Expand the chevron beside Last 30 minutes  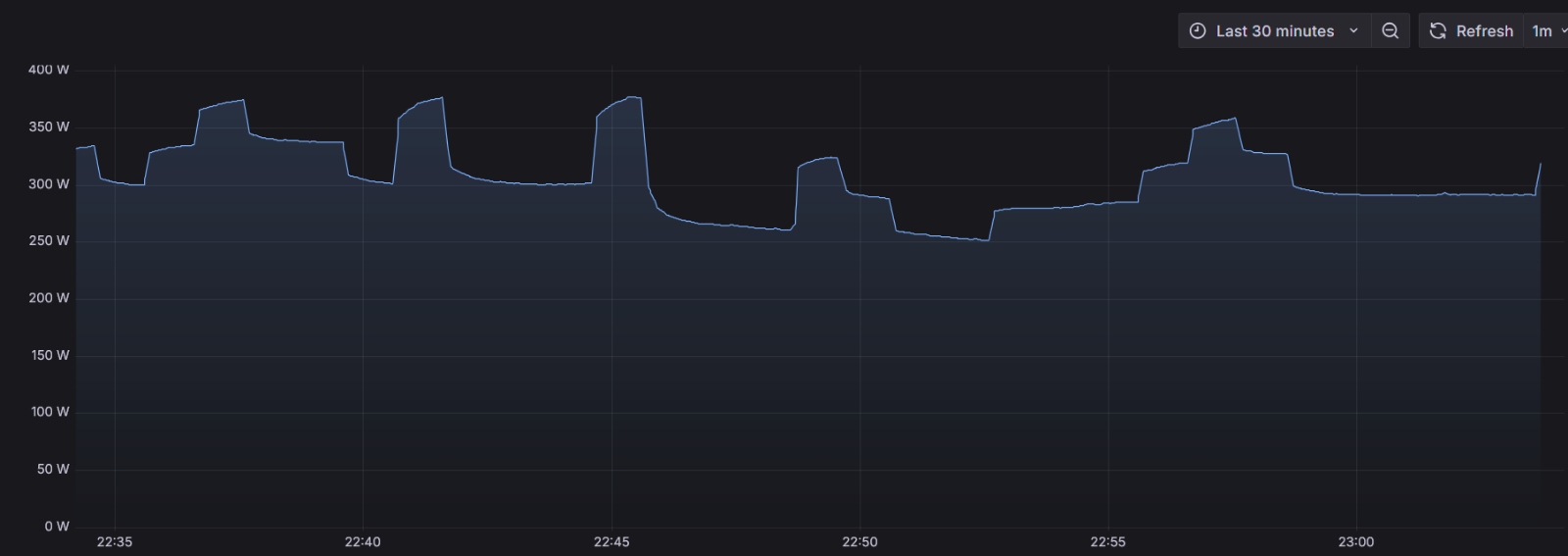click(x=1353, y=31)
